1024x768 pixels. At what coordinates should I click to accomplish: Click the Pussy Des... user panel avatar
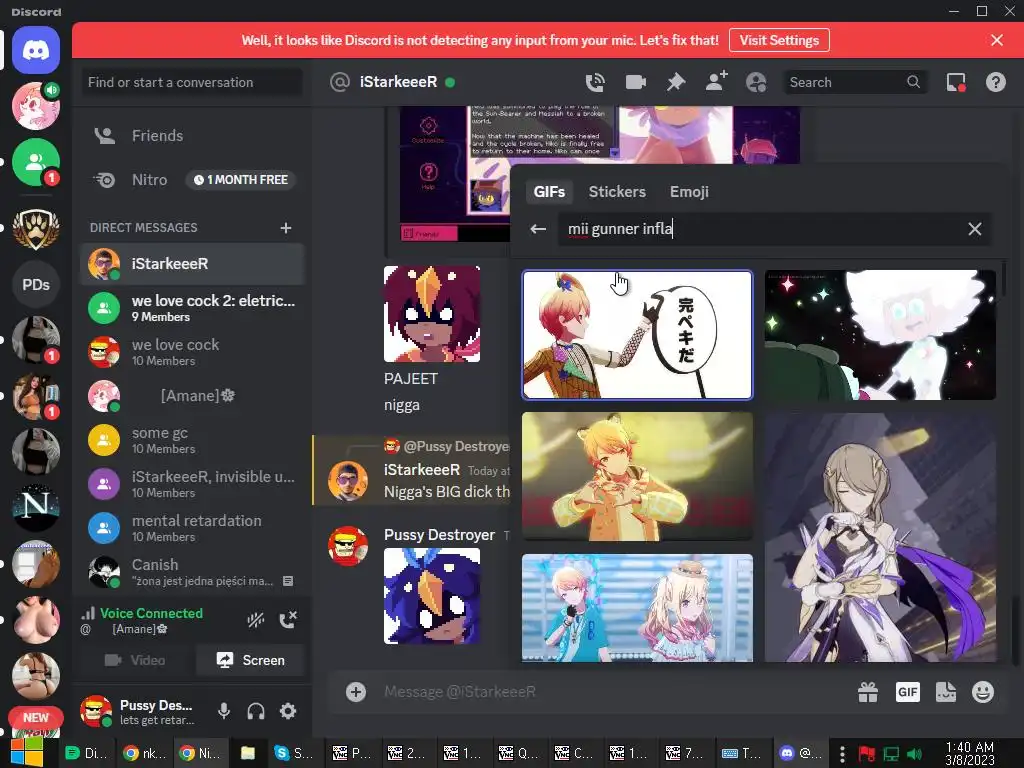[96, 711]
